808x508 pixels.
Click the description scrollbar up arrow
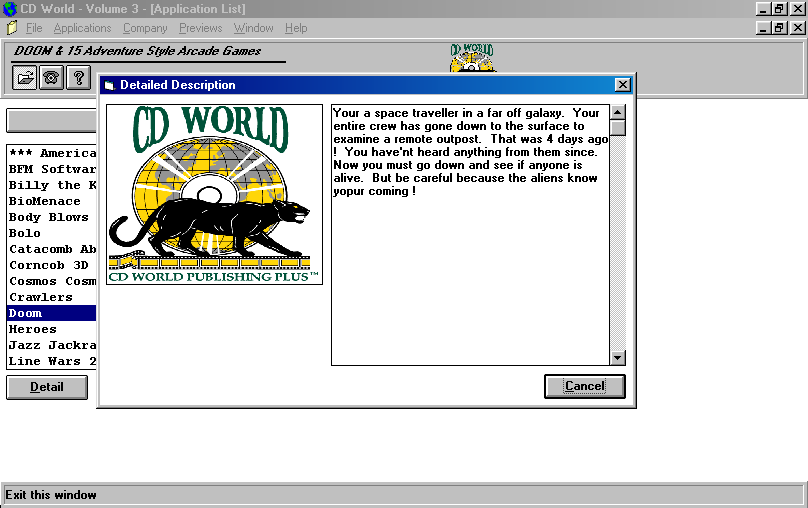pos(617,113)
